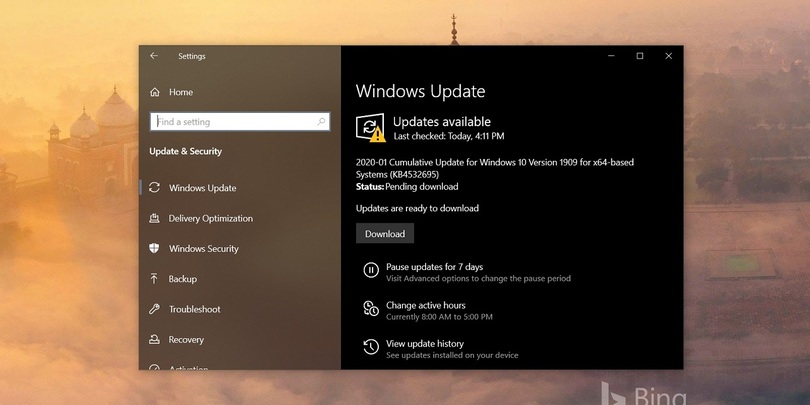The width and height of the screenshot is (810, 405).
Task: Click the Backup upload arrow icon
Action: (154, 278)
